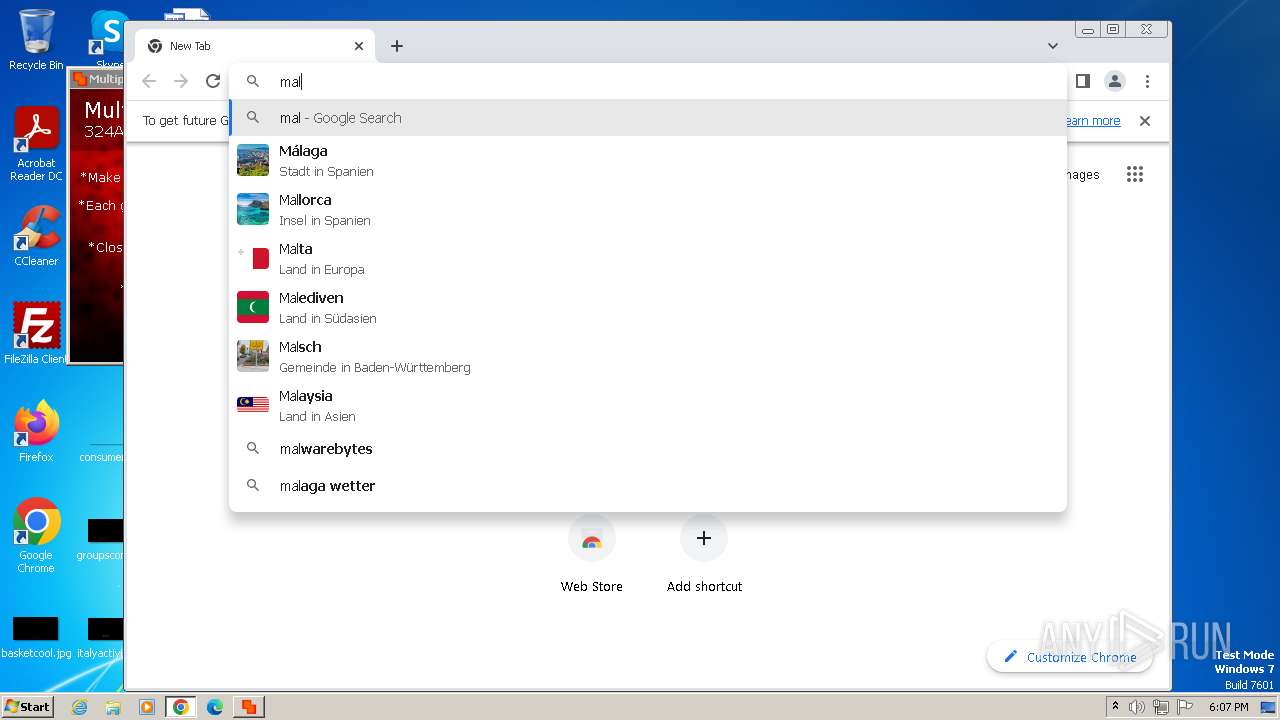Screen dimensions: 1280x720
Task: Go back using Chrome's back arrow
Action: click(x=149, y=81)
